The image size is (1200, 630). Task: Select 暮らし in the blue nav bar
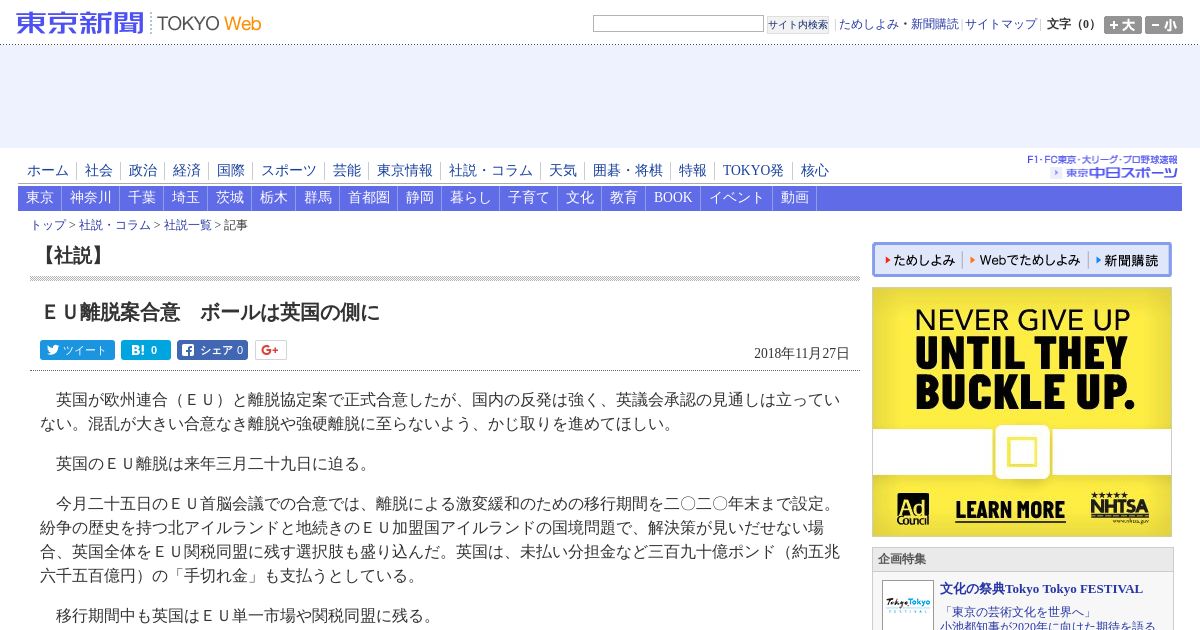point(471,198)
